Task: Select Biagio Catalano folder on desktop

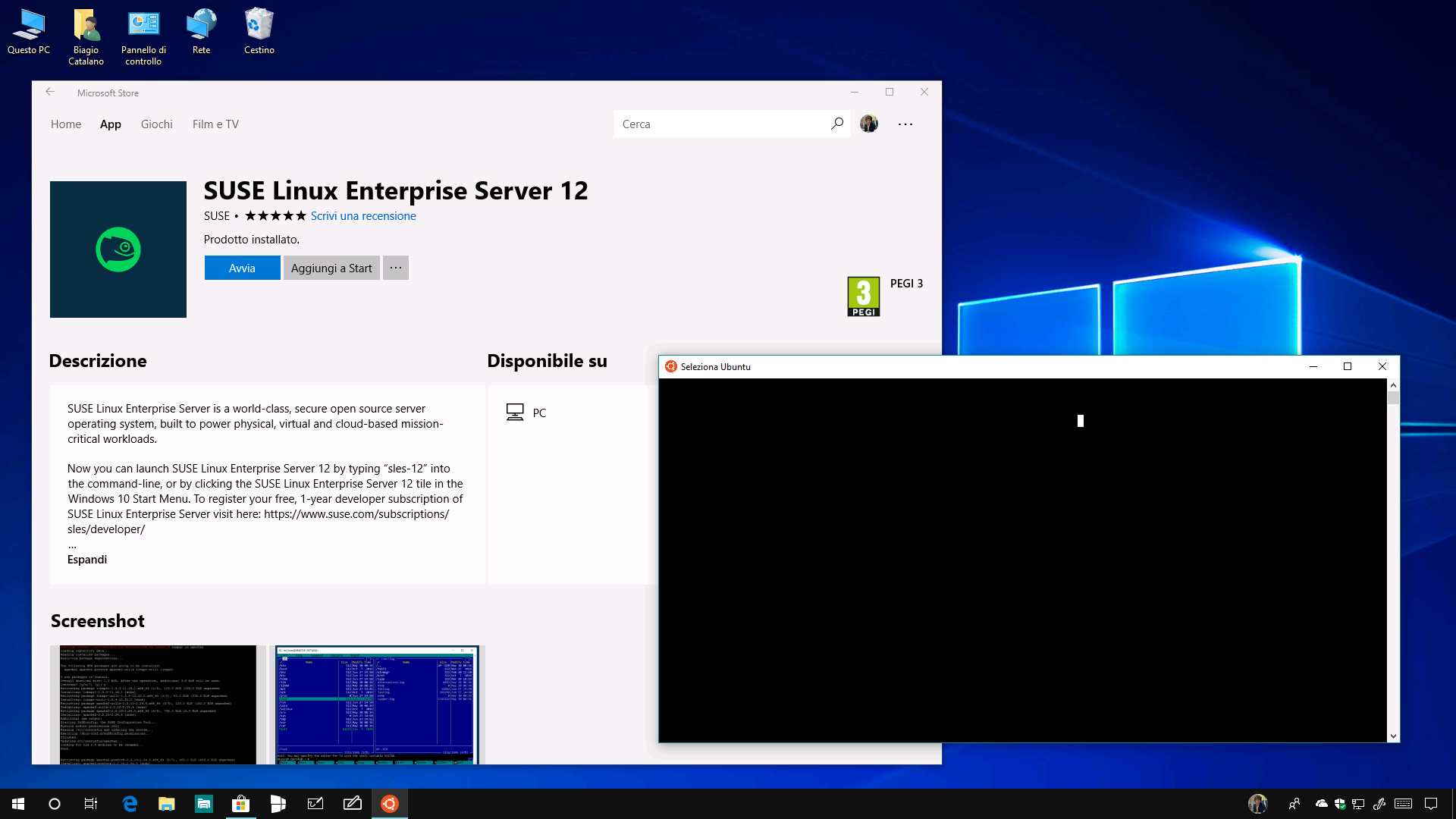Action: 86,37
